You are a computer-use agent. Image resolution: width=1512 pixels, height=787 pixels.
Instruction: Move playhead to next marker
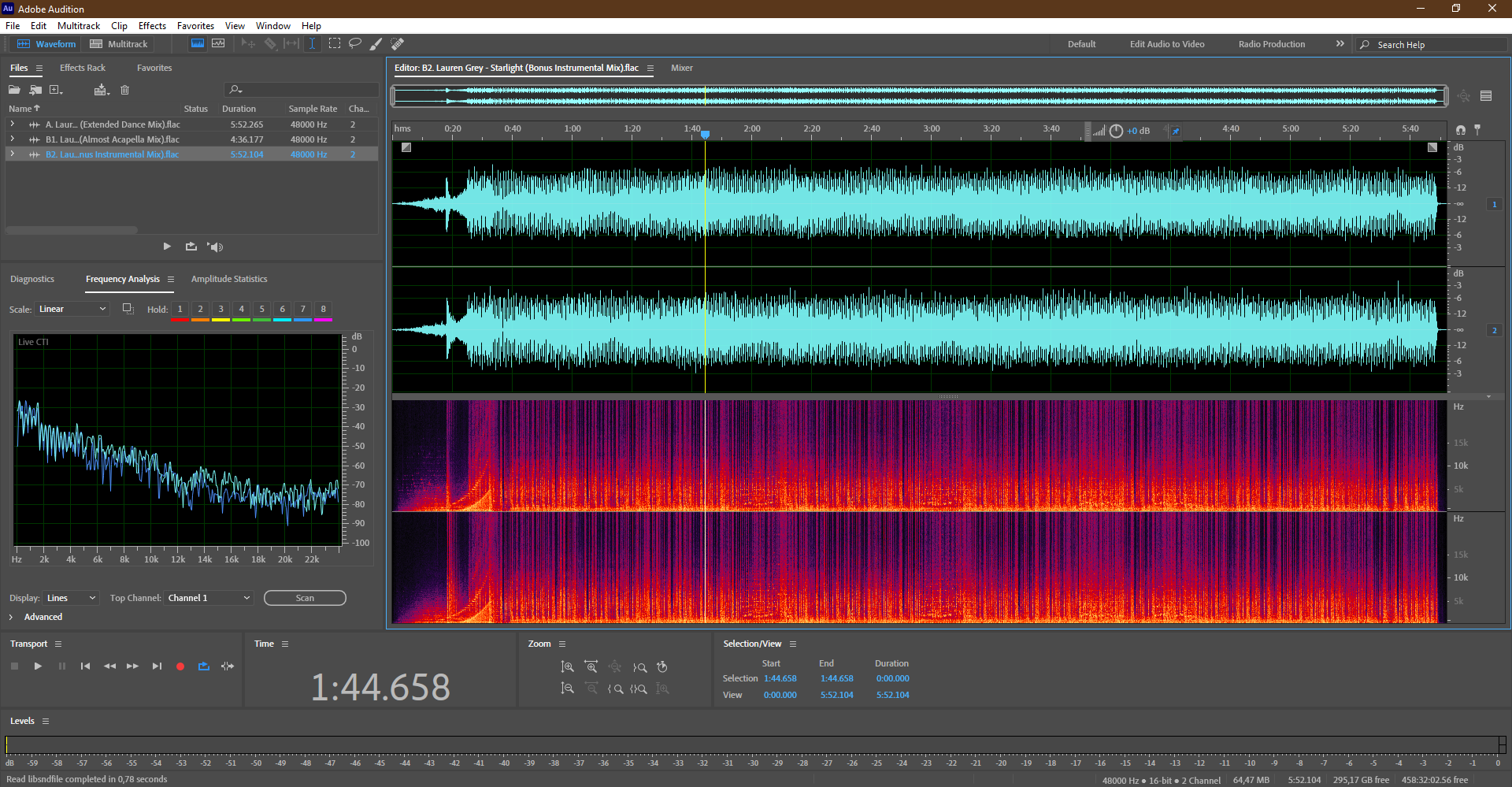click(157, 666)
